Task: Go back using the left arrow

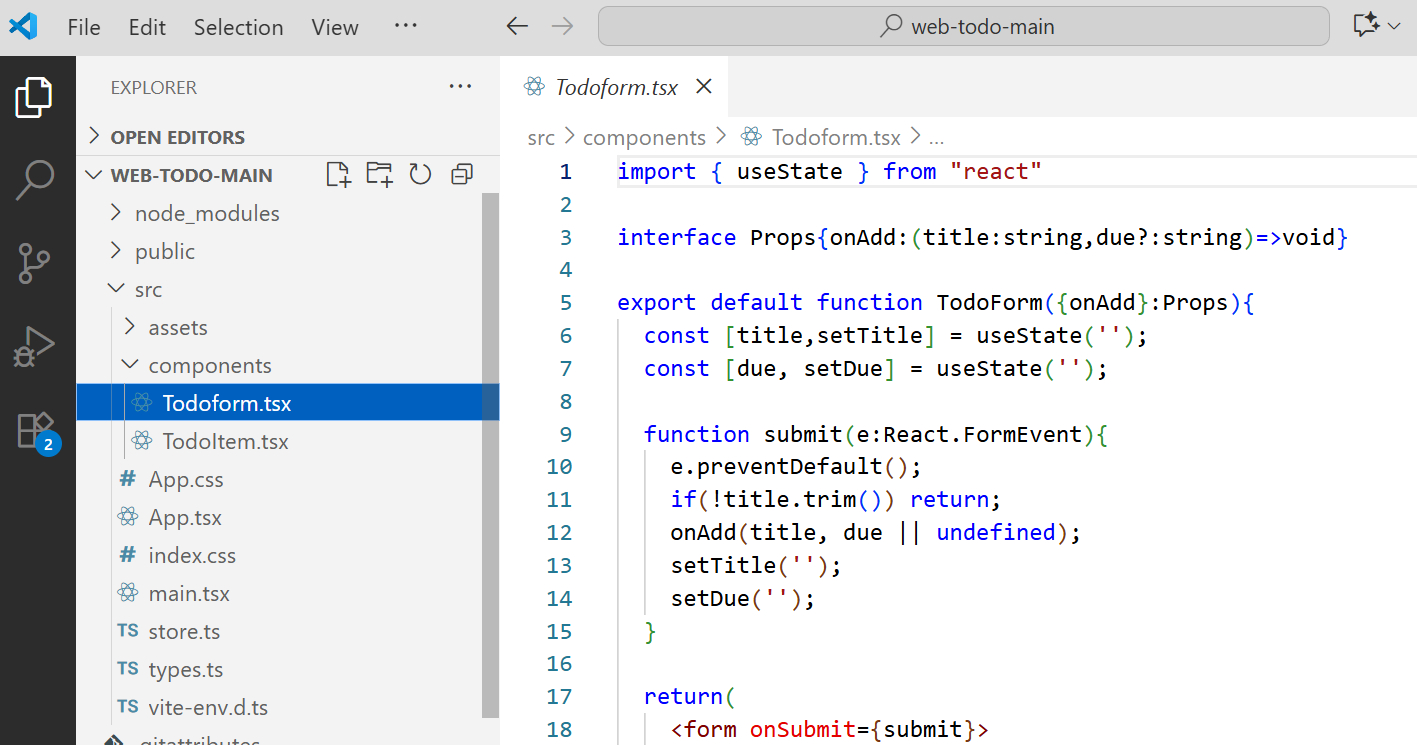Action: pyautogui.click(x=517, y=27)
